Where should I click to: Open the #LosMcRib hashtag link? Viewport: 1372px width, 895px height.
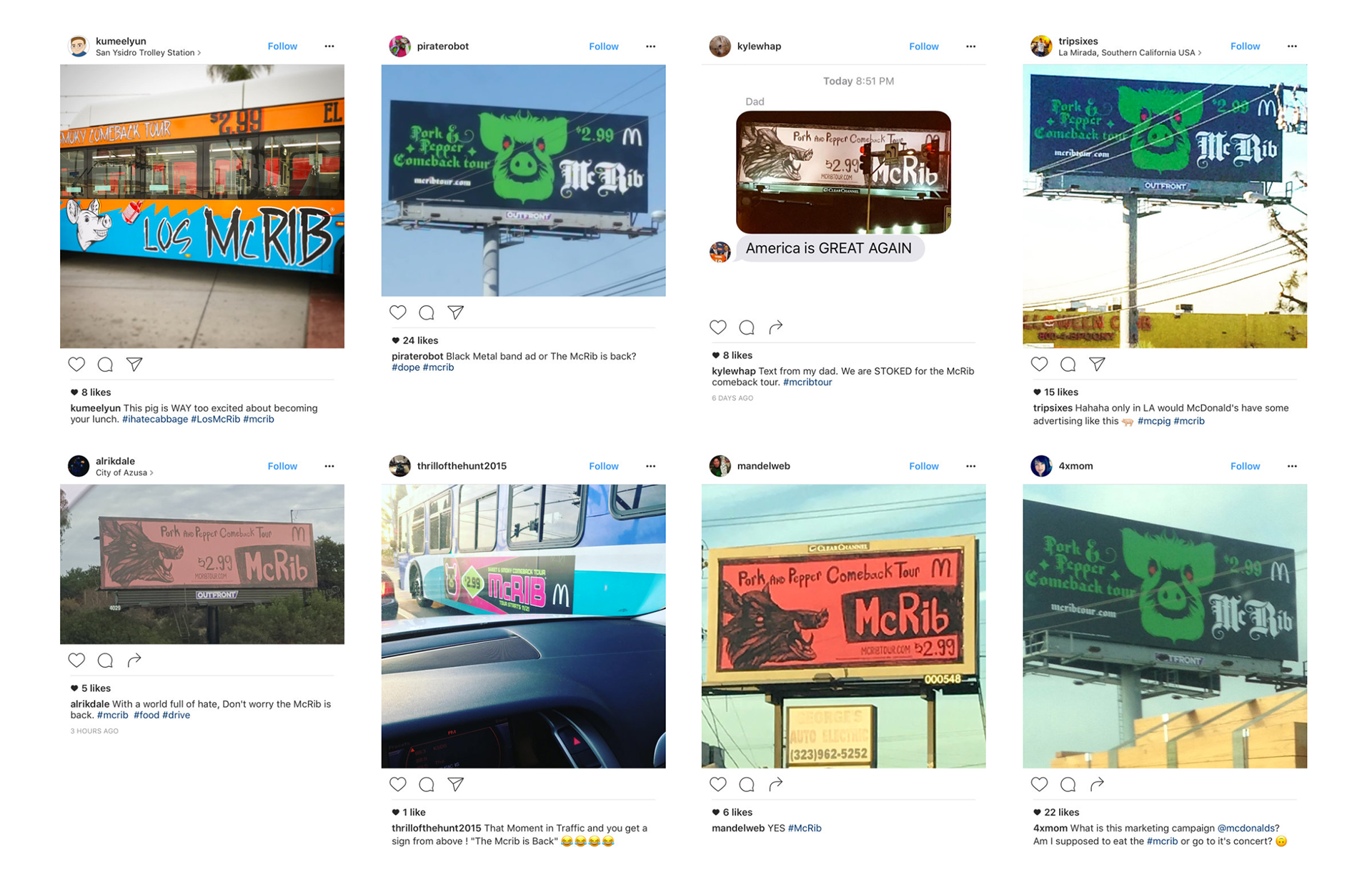click(215, 420)
